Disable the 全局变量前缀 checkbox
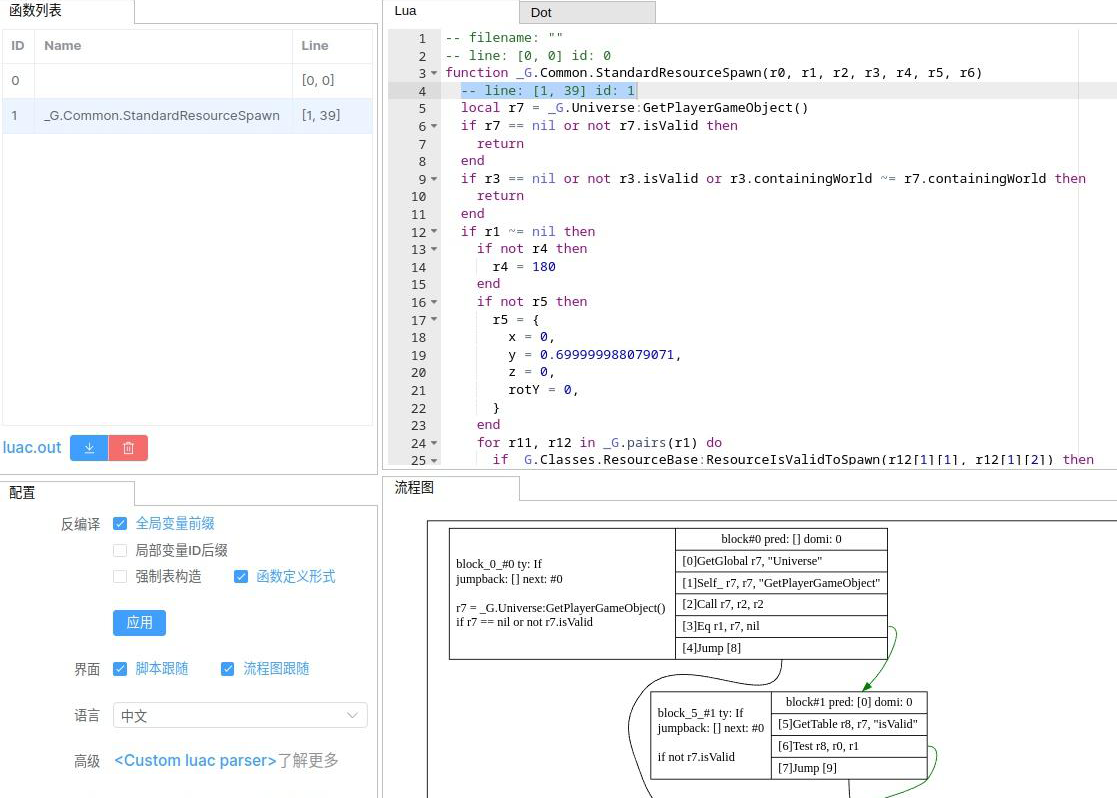This screenshot has height=798, width=1117. (x=120, y=523)
